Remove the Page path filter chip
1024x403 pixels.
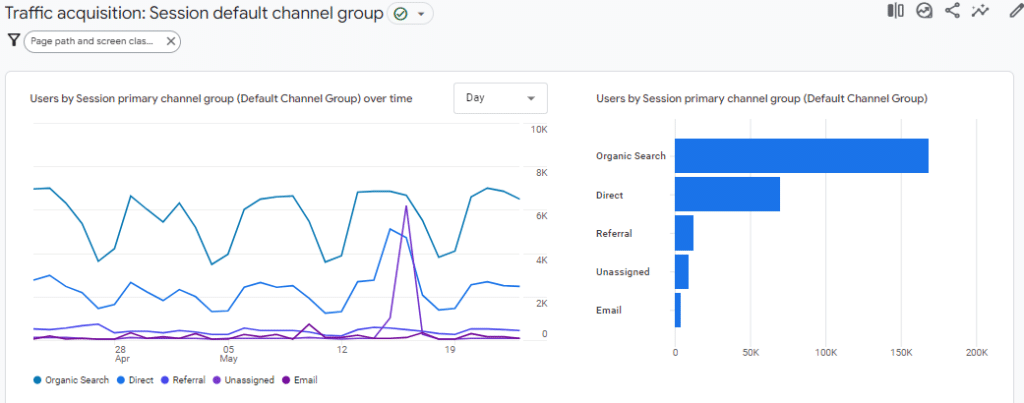(x=170, y=41)
